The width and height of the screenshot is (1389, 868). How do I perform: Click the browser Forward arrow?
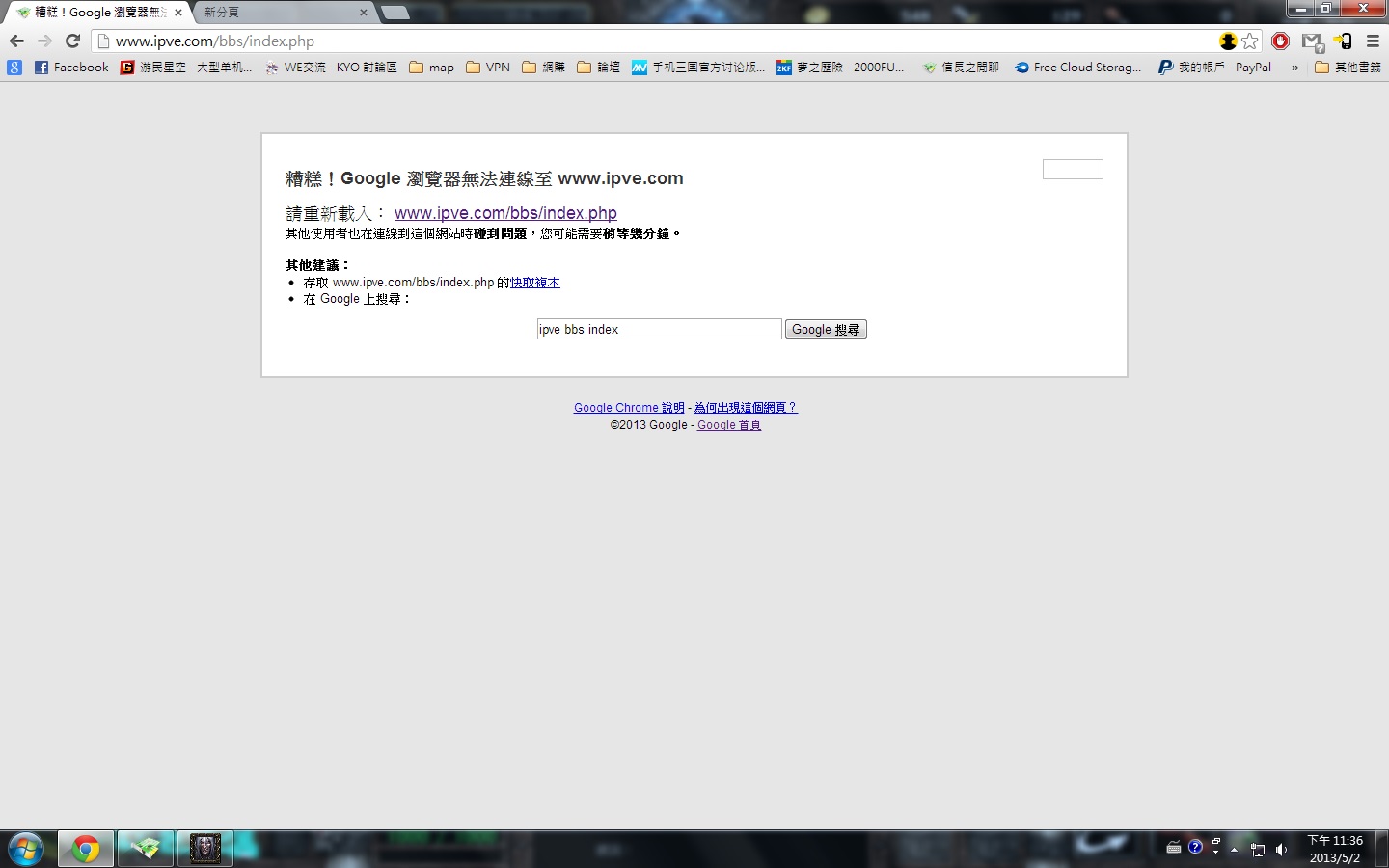point(44,41)
